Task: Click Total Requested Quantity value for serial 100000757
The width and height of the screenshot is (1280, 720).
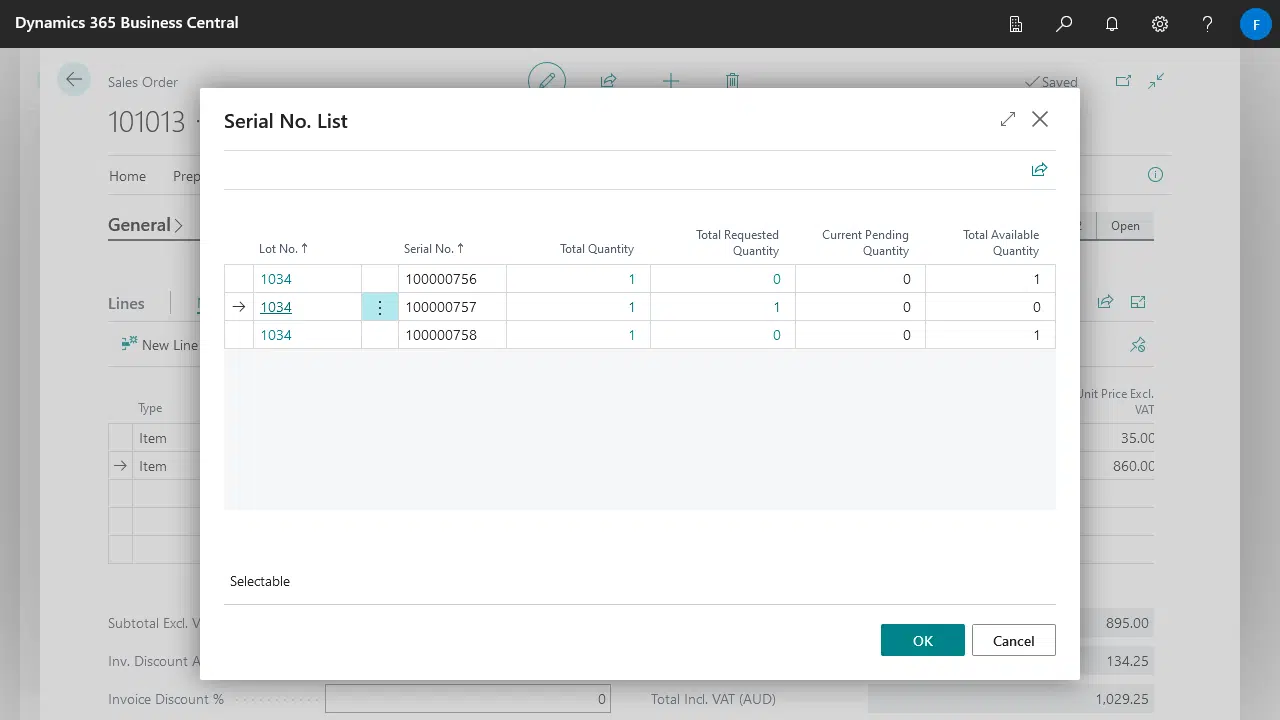Action: pyautogui.click(x=776, y=307)
